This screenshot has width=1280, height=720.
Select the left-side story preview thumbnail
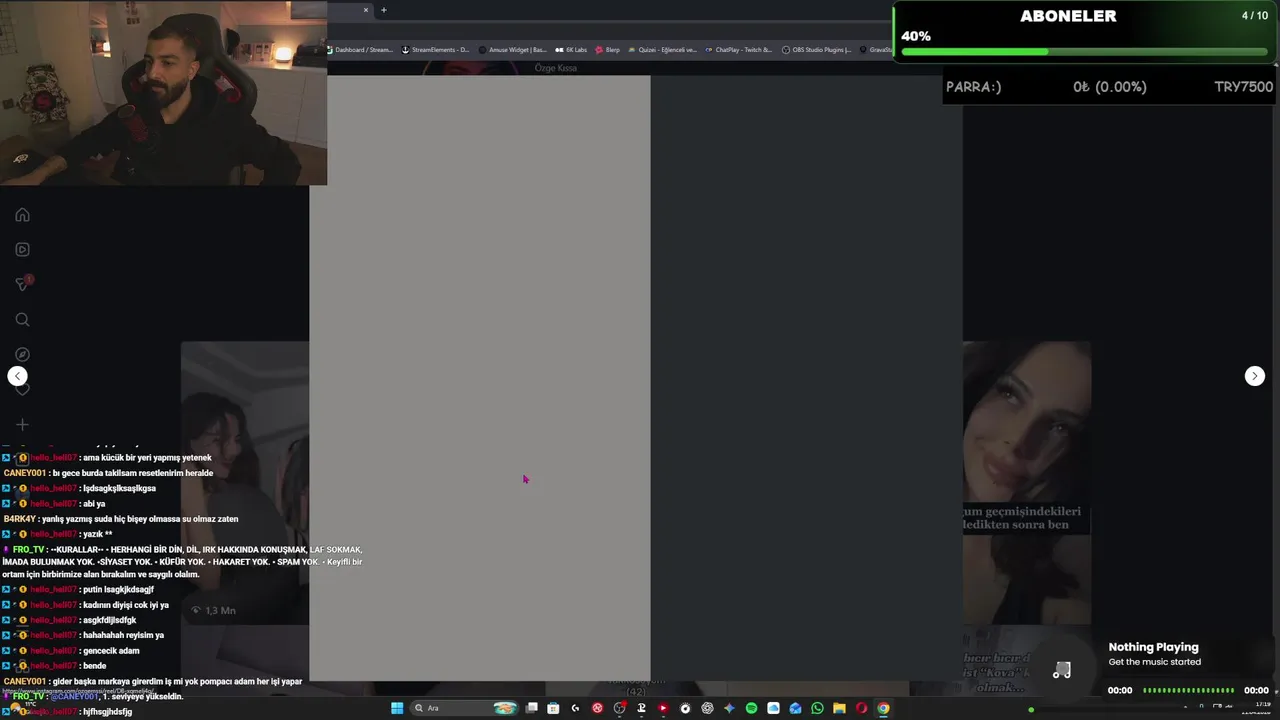click(x=245, y=483)
